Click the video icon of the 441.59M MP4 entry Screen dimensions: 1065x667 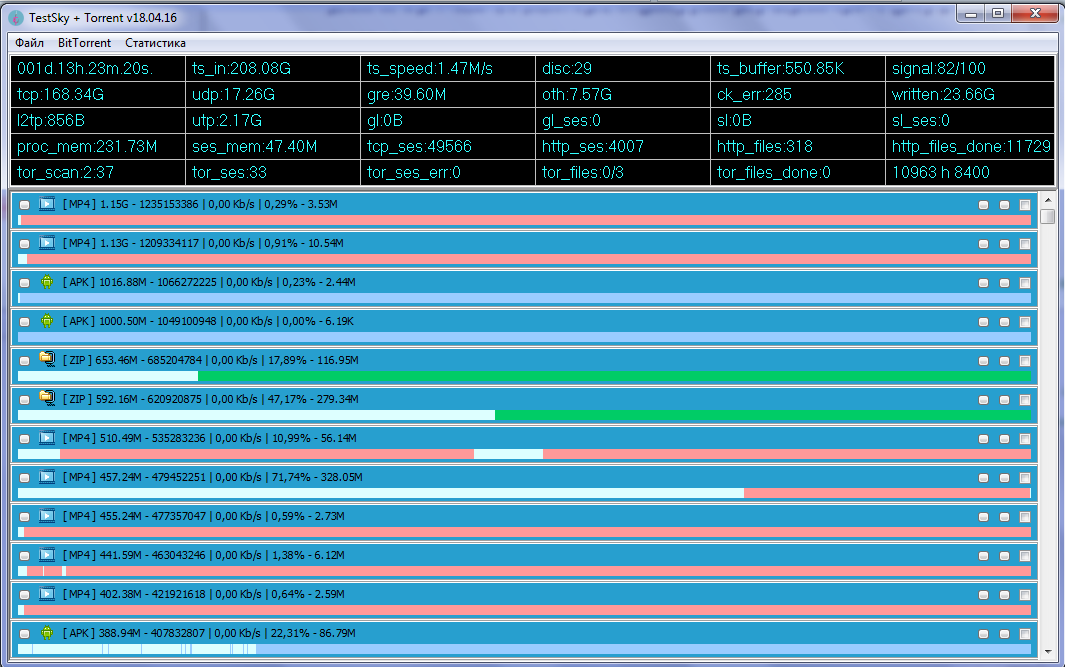(47, 555)
